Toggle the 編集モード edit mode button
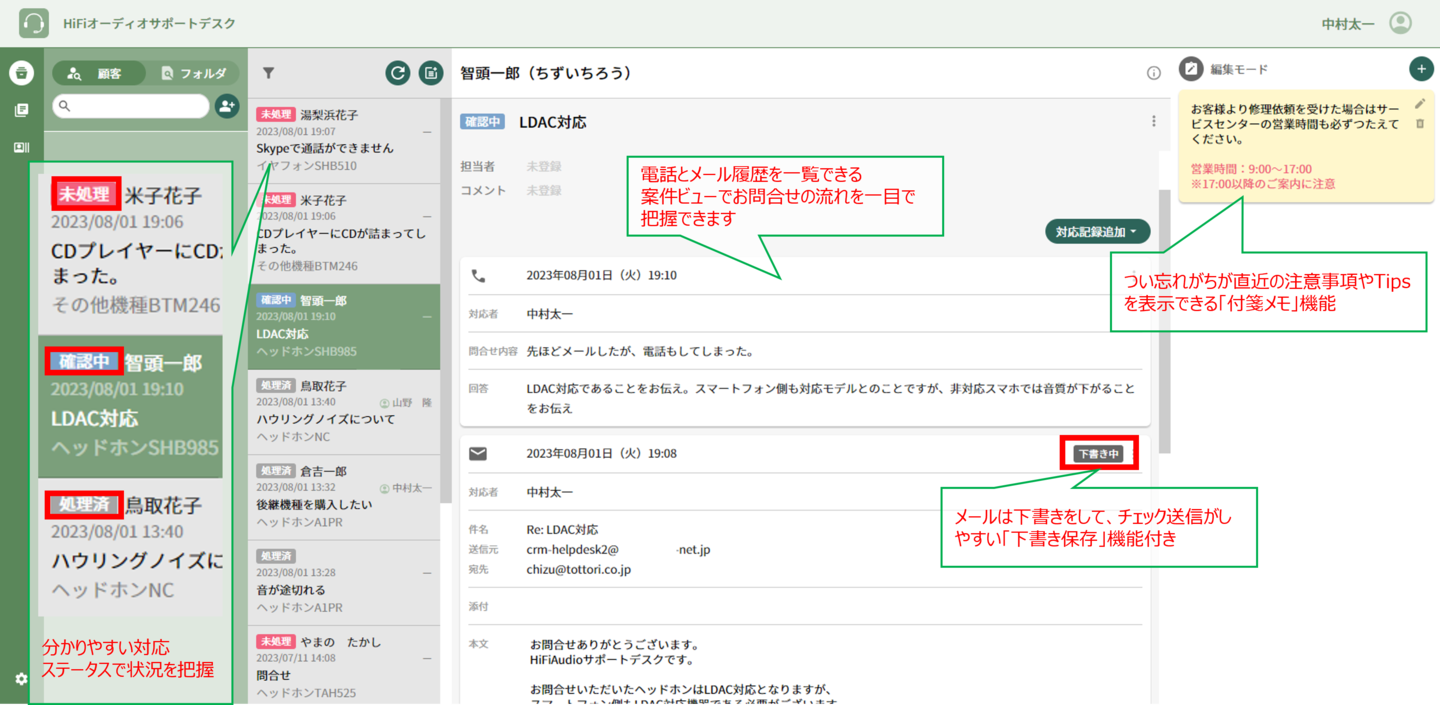1440x705 pixels. tap(1191, 69)
